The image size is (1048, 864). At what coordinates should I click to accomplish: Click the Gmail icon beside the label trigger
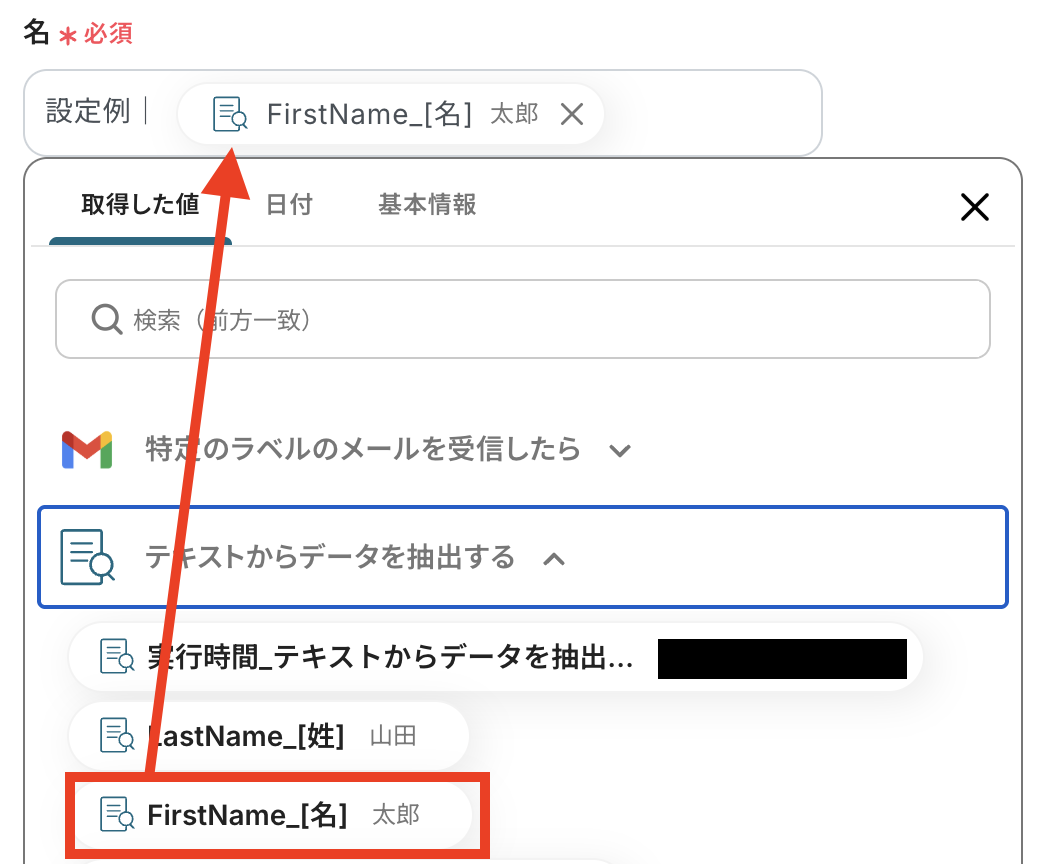coord(87,450)
